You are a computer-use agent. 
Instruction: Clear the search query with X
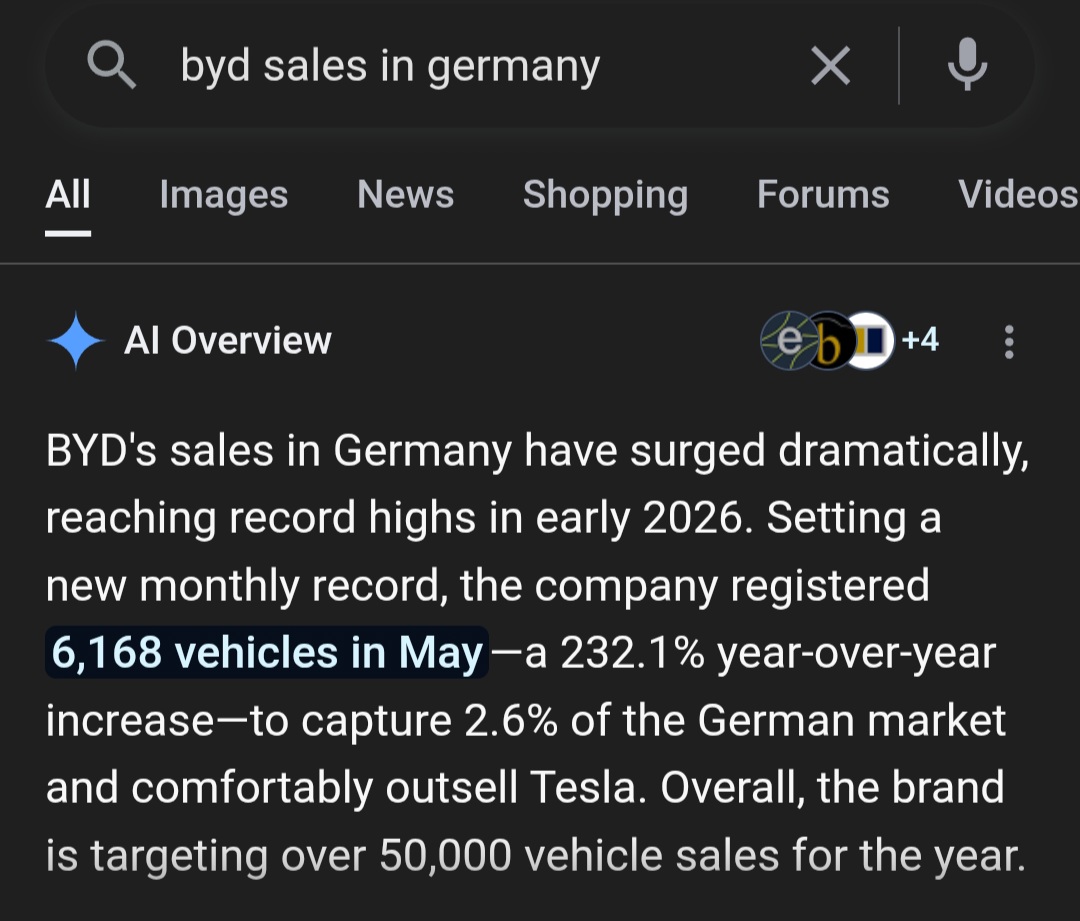[x=831, y=66]
